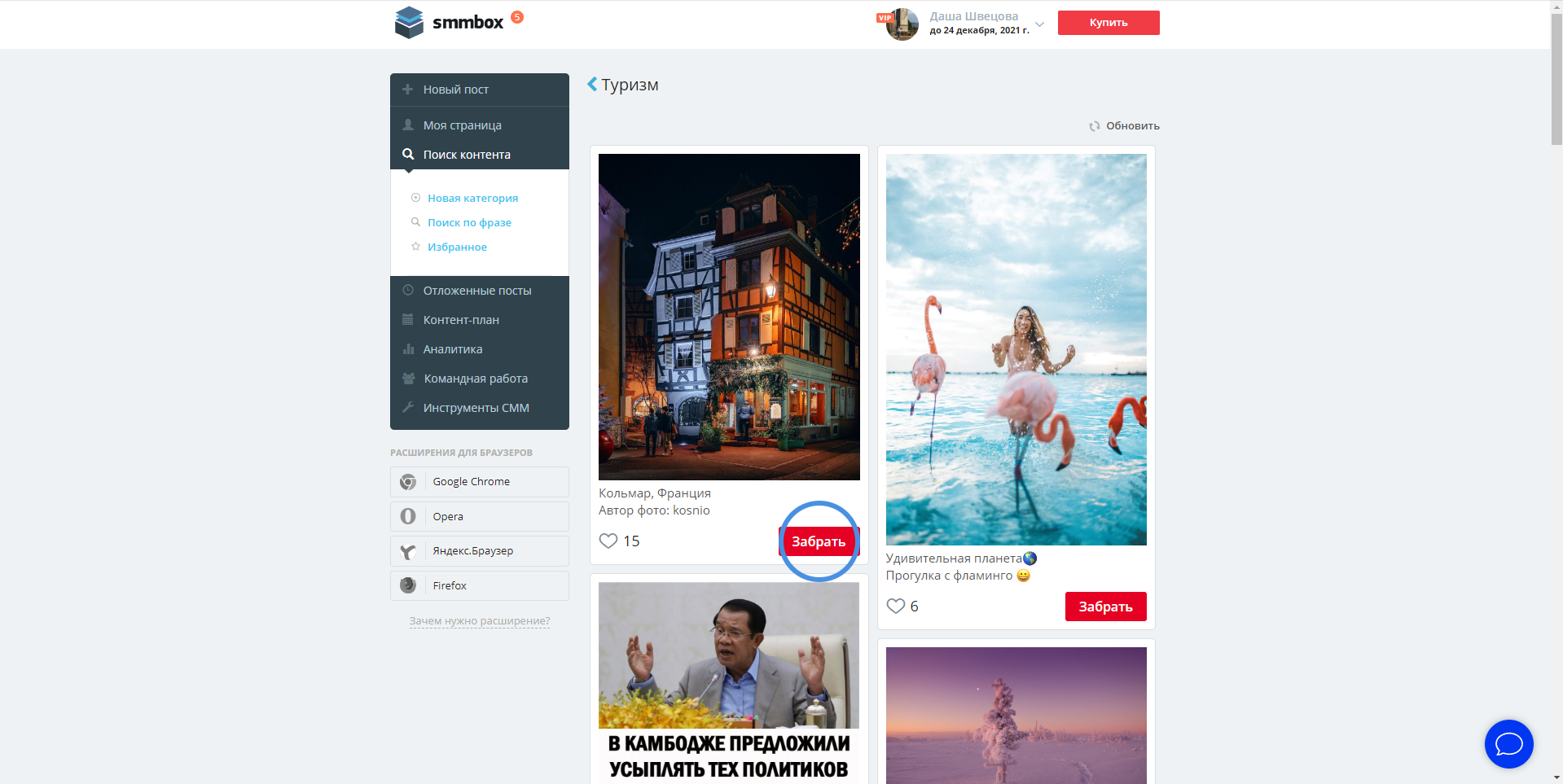1563x784 pixels.
Task: Click the Кольмар, Франция caption text
Action: pos(655,493)
